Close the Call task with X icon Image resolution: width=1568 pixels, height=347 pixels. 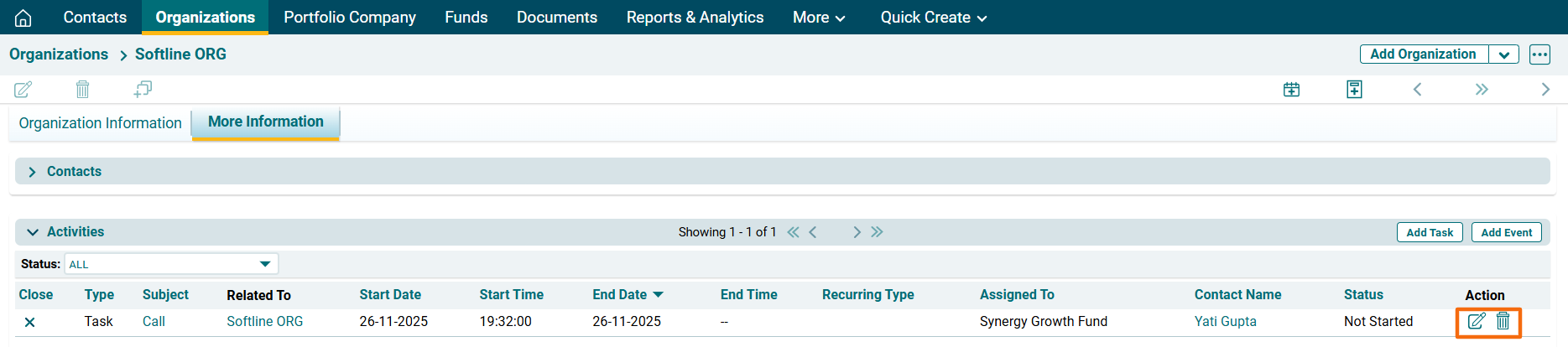[x=29, y=322]
